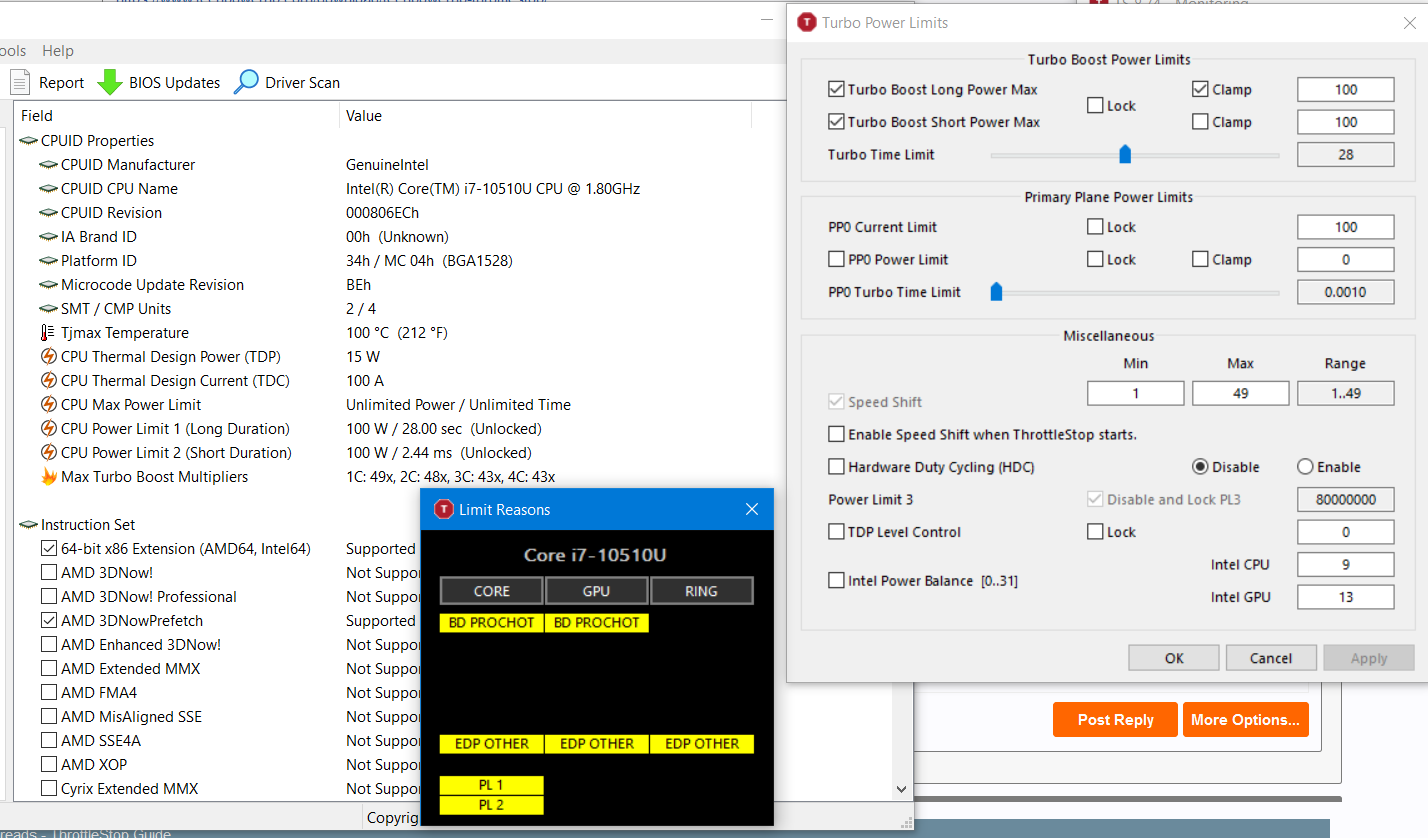Viewport: 1428px width, 838px height.
Task: Click the Report document icon
Action: pyautogui.click(x=19, y=82)
